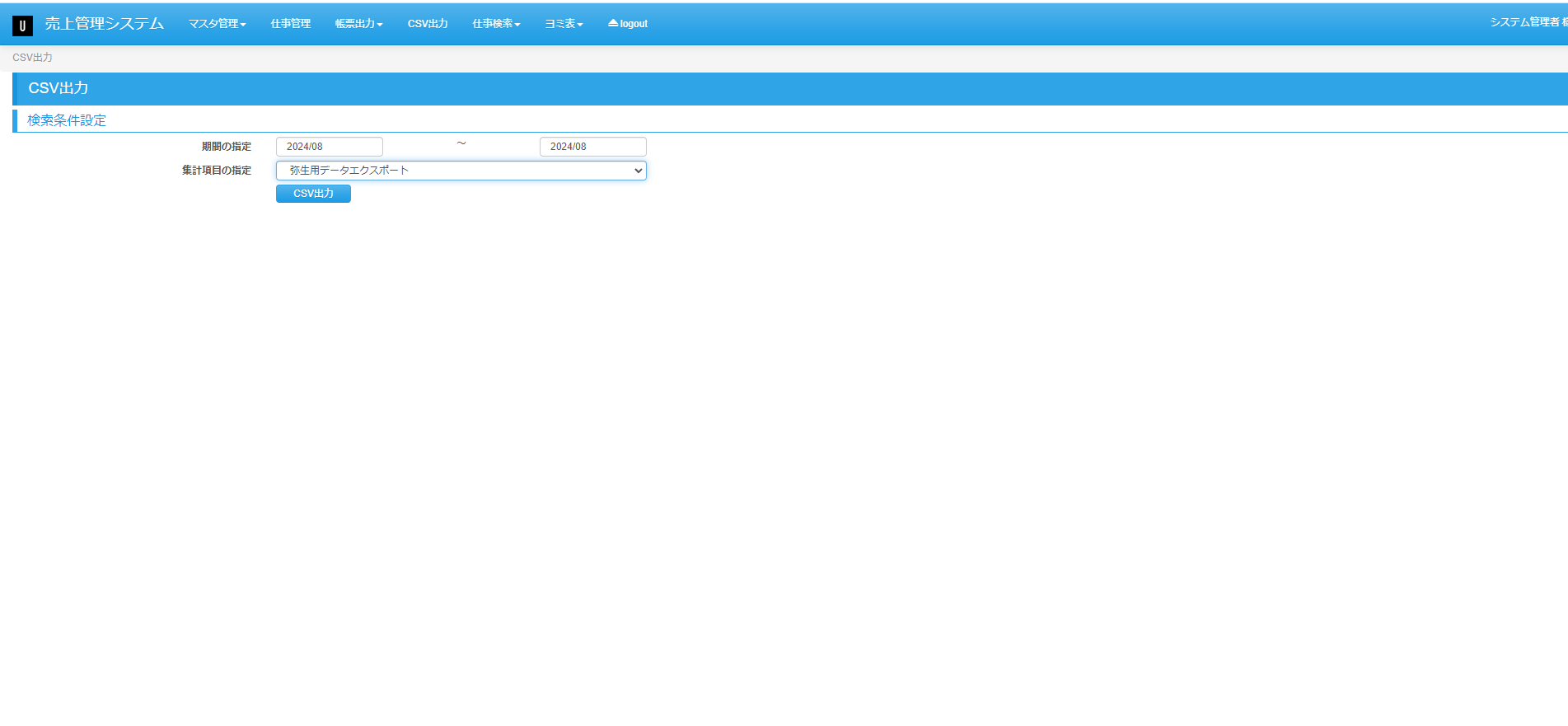Viewport: 1568px width, 726px height.
Task: Expand the マスタ管理 dropdown menu
Action: coord(218,24)
